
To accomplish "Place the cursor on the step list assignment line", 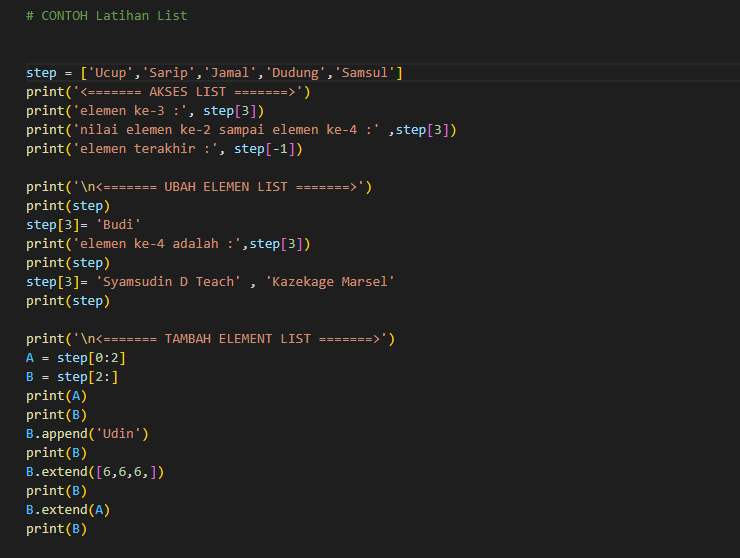I will coord(214,73).
